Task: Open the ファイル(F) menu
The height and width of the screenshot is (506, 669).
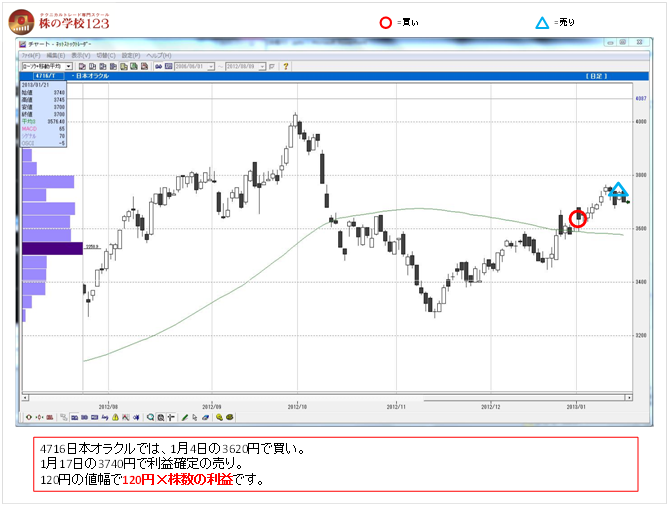Action: point(31,55)
